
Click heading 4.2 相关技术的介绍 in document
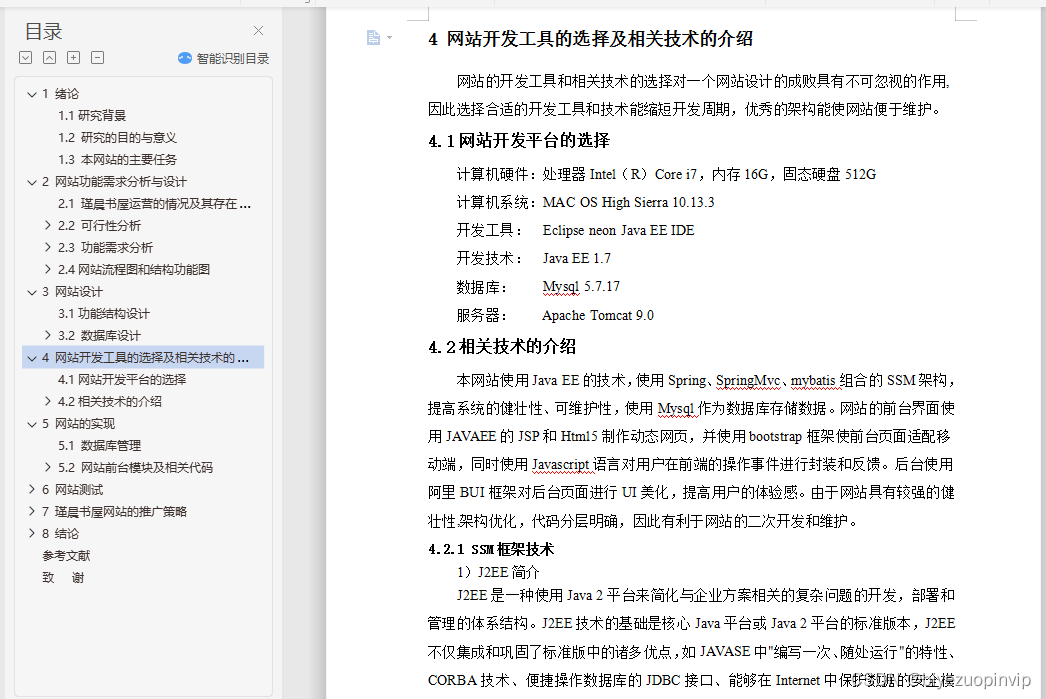coord(502,346)
